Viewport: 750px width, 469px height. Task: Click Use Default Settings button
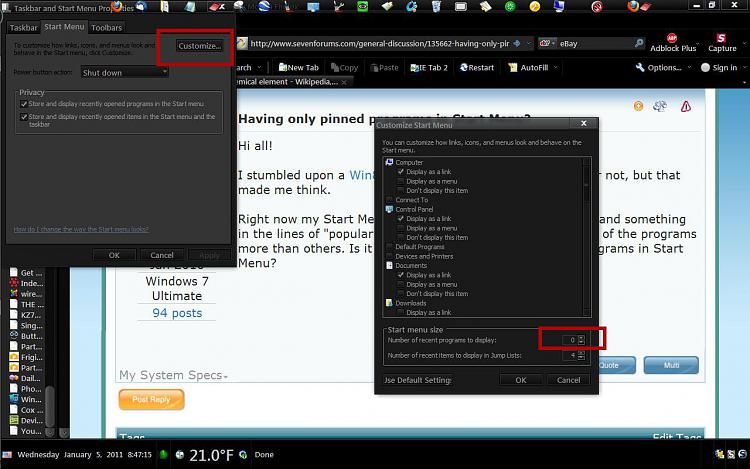(x=418, y=380)
